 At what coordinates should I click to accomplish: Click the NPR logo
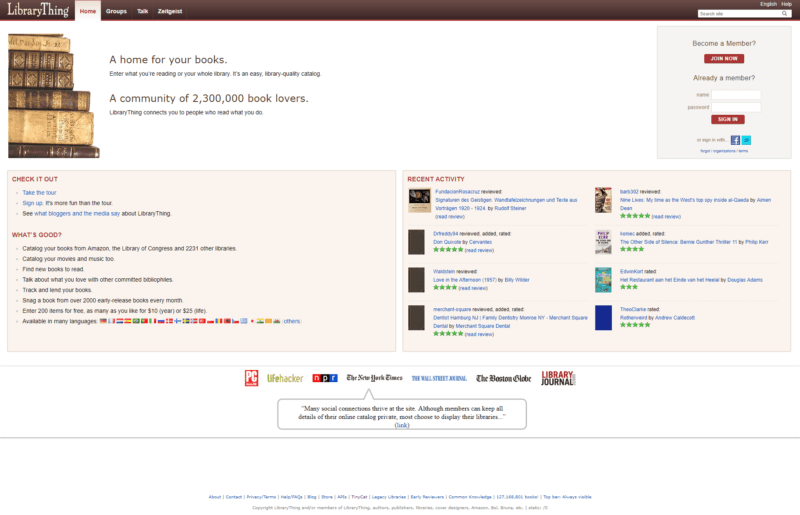(x=325, y=378)
